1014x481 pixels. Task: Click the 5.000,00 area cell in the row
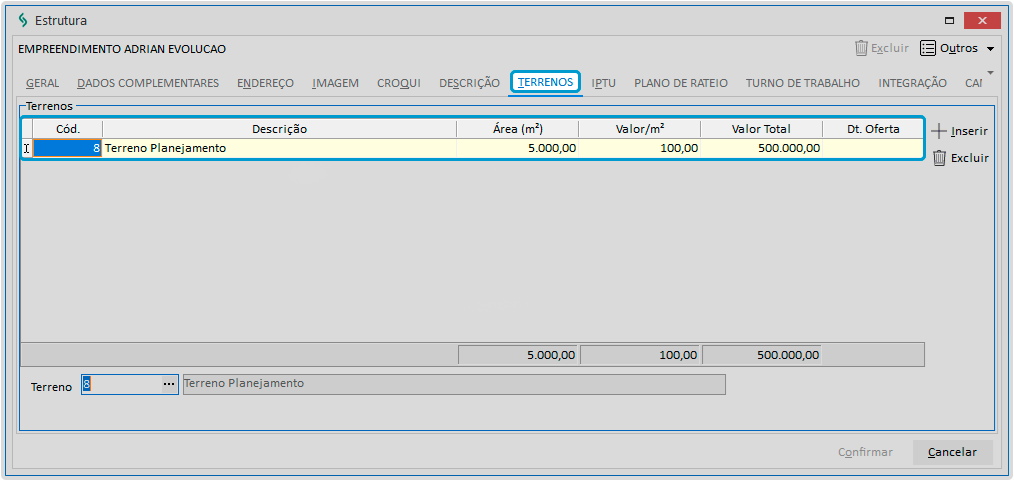click(517, 149)
